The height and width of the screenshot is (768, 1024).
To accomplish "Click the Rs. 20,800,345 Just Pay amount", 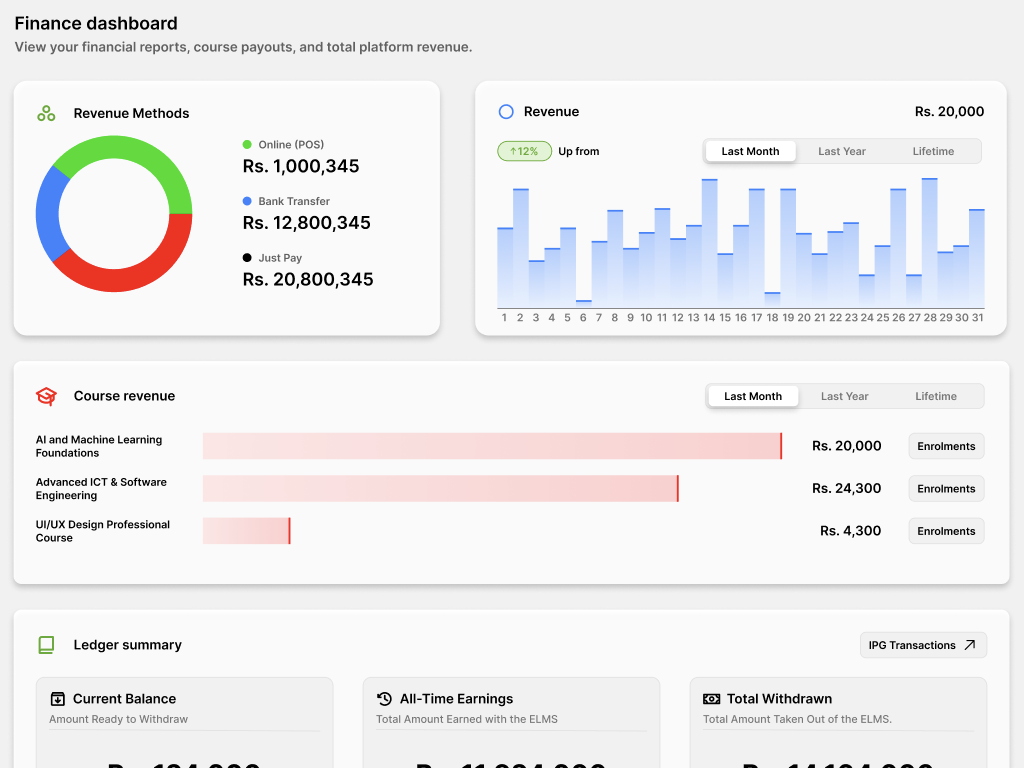I will [308, 280].
